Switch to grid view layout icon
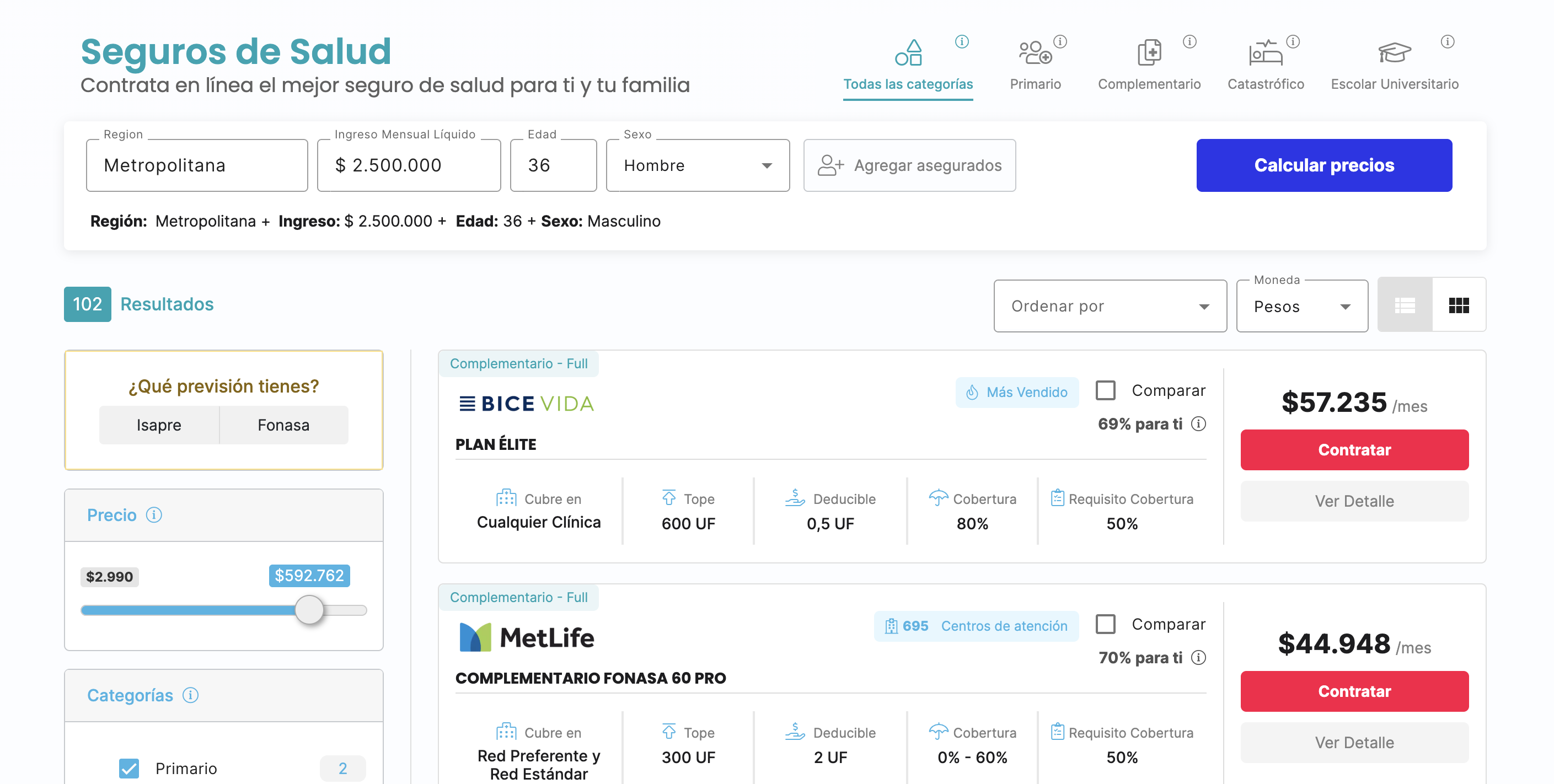This screenshot has width=1554, height=784. 1459,305
